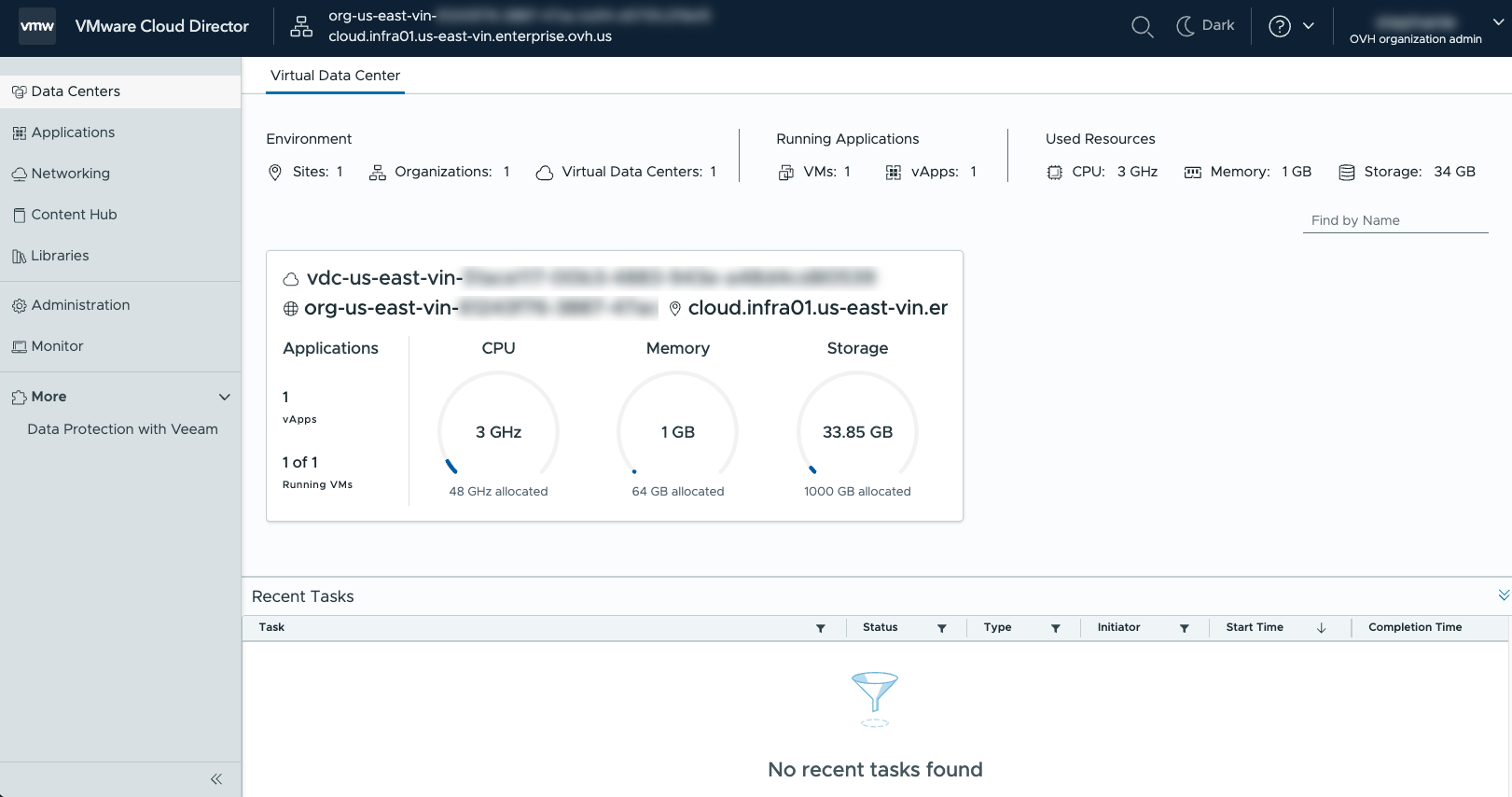Viewport: 1512px width, 797px height.
Task: Select the Virtual Data Center tab
Action: coord(335,76)
